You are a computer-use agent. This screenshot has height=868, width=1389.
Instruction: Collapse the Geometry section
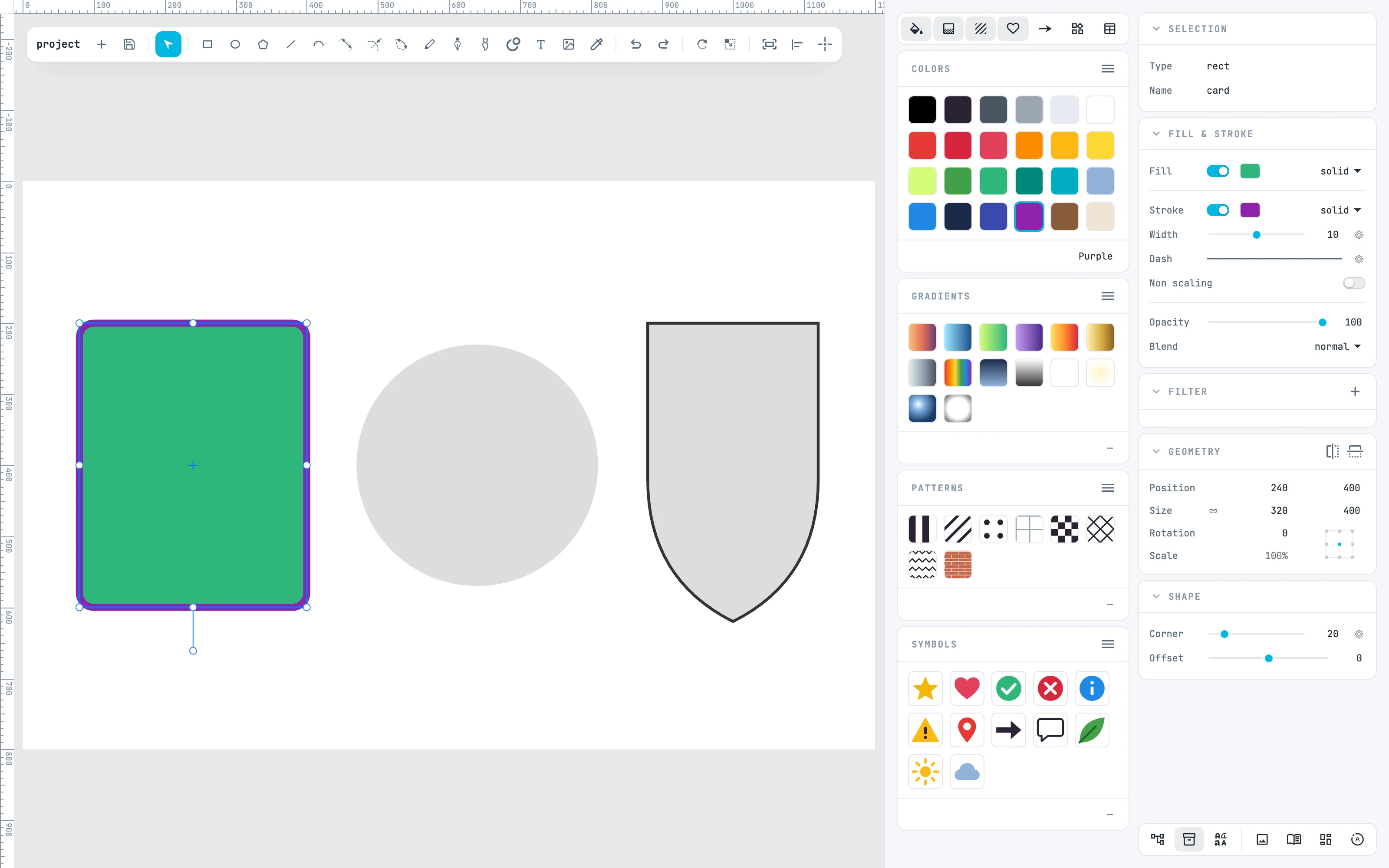tap(1156, 451)
